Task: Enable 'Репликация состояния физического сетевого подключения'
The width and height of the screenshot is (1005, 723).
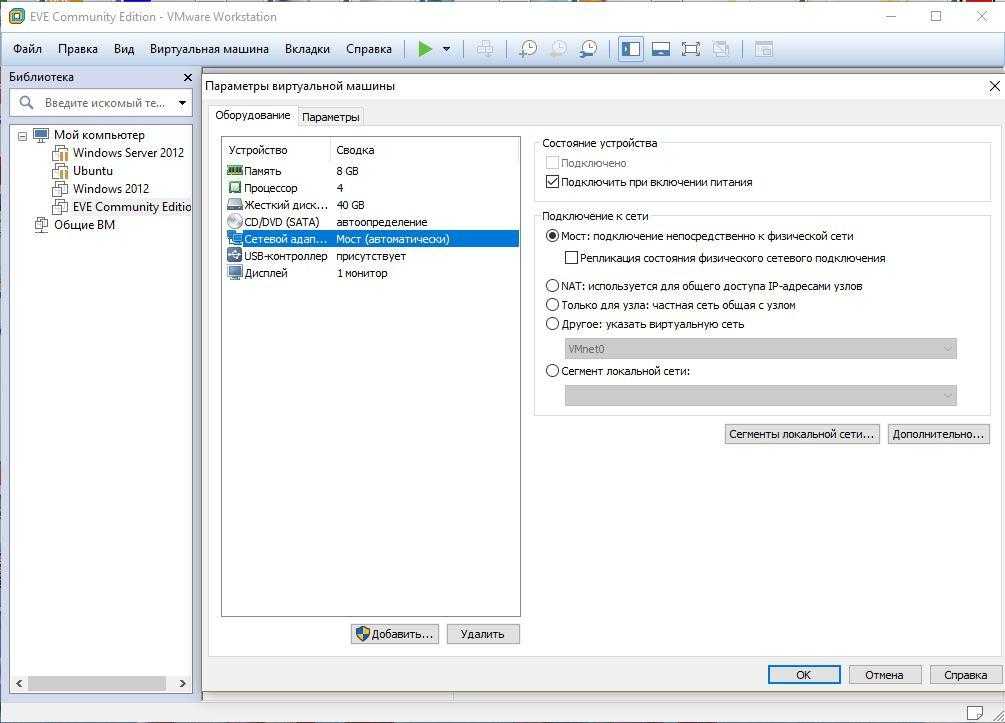Action: pos(572,258)
